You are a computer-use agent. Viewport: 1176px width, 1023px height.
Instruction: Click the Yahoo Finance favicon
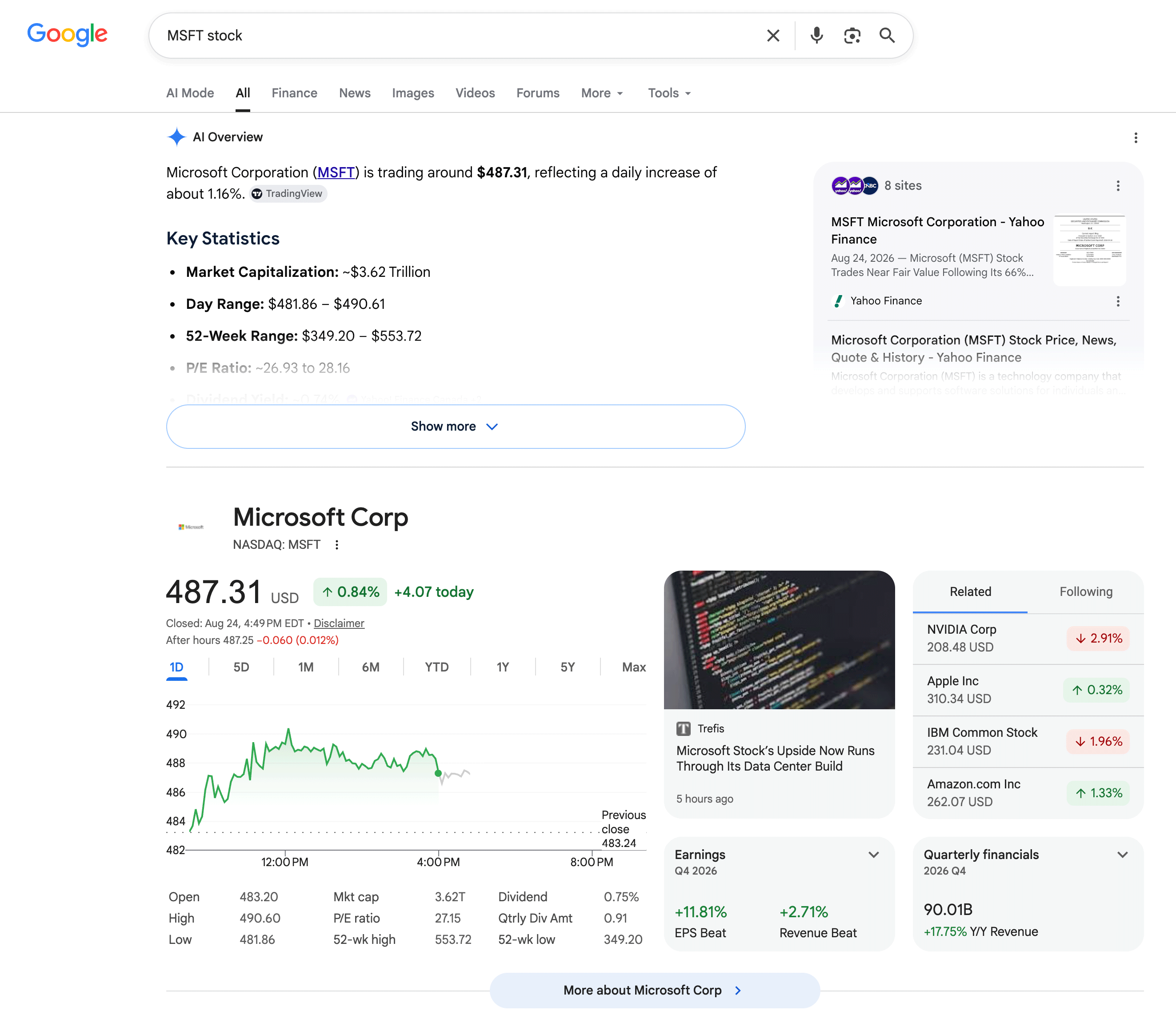(x=838, y=301)
